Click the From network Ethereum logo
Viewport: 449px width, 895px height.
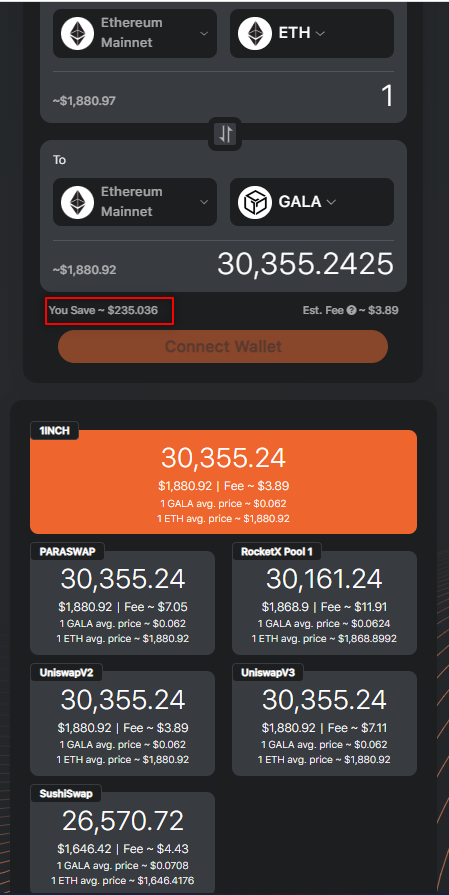[x=78, y=33]
